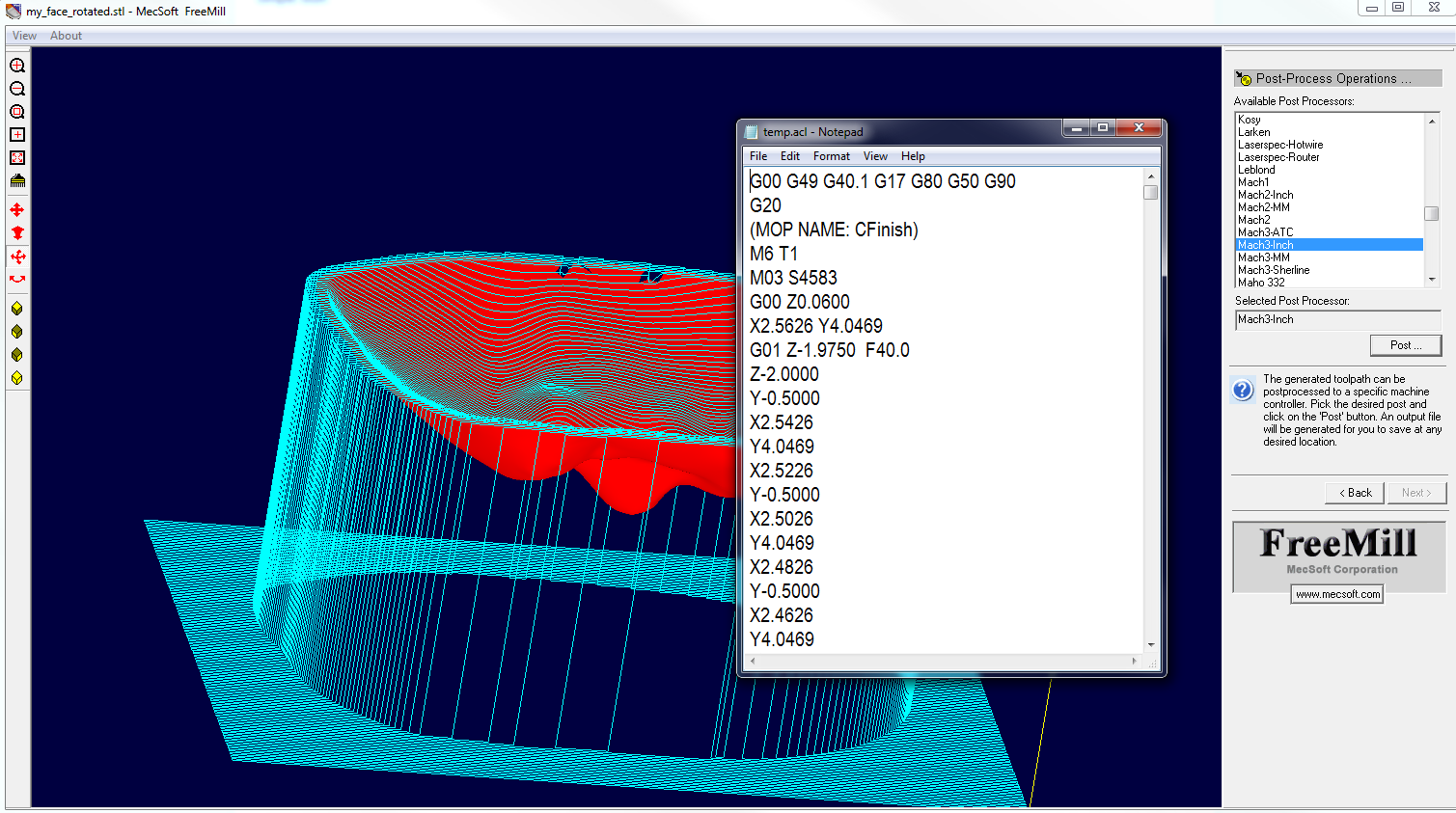This screenshot has height=813, width=1456.
Task: Select the red four-arrow Pan tool
Action: [x=17, y=209]
